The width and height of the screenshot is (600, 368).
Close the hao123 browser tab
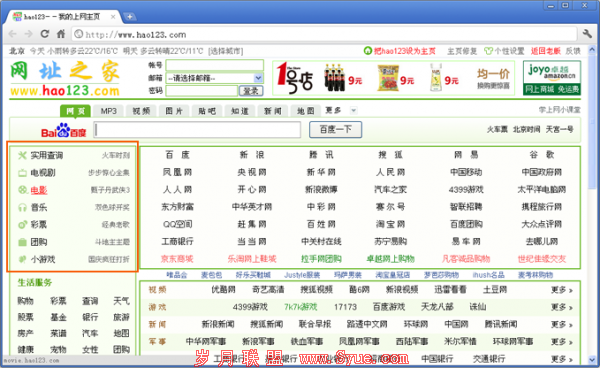click(x=113, y=17)
